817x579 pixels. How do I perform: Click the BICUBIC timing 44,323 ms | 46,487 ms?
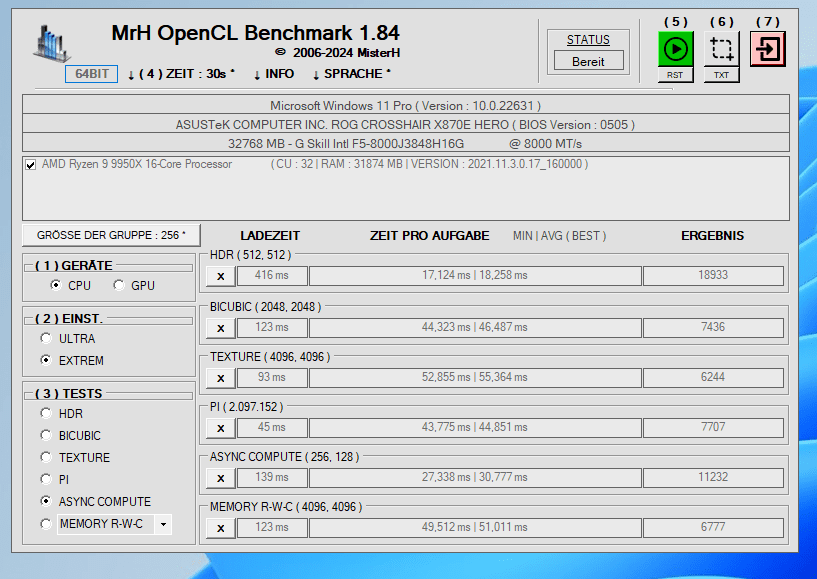tap(475, 327)
